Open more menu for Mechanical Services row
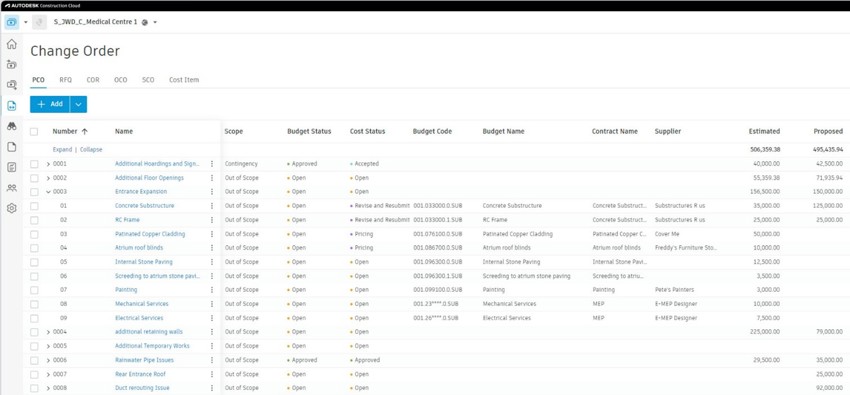850x395 pixels. pyautogui.click(x=212, y=304)
